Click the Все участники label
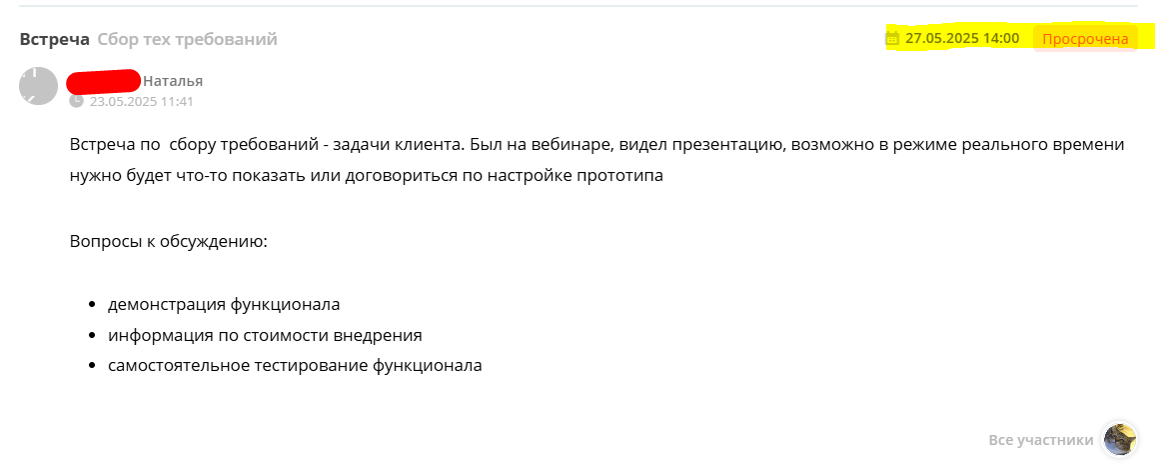Screen dimensions: 1161x474 pyautogui.click(x=1040, y=440)
